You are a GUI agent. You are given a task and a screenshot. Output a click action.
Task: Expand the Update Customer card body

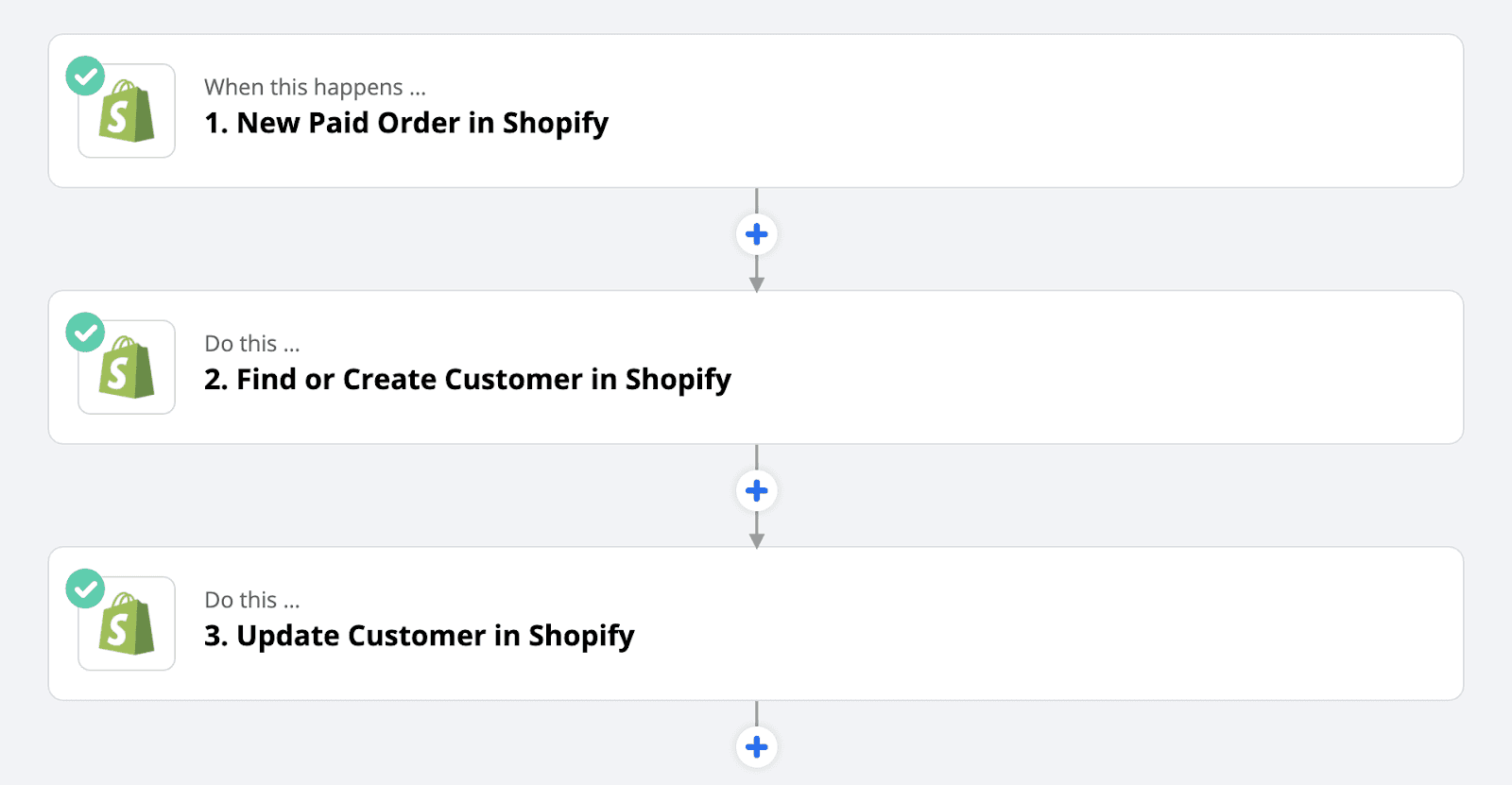tap(1039, 624)
